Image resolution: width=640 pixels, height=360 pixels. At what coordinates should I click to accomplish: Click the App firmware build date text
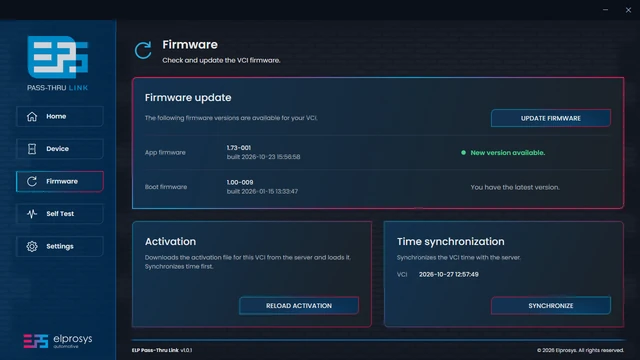pos(263,157)
